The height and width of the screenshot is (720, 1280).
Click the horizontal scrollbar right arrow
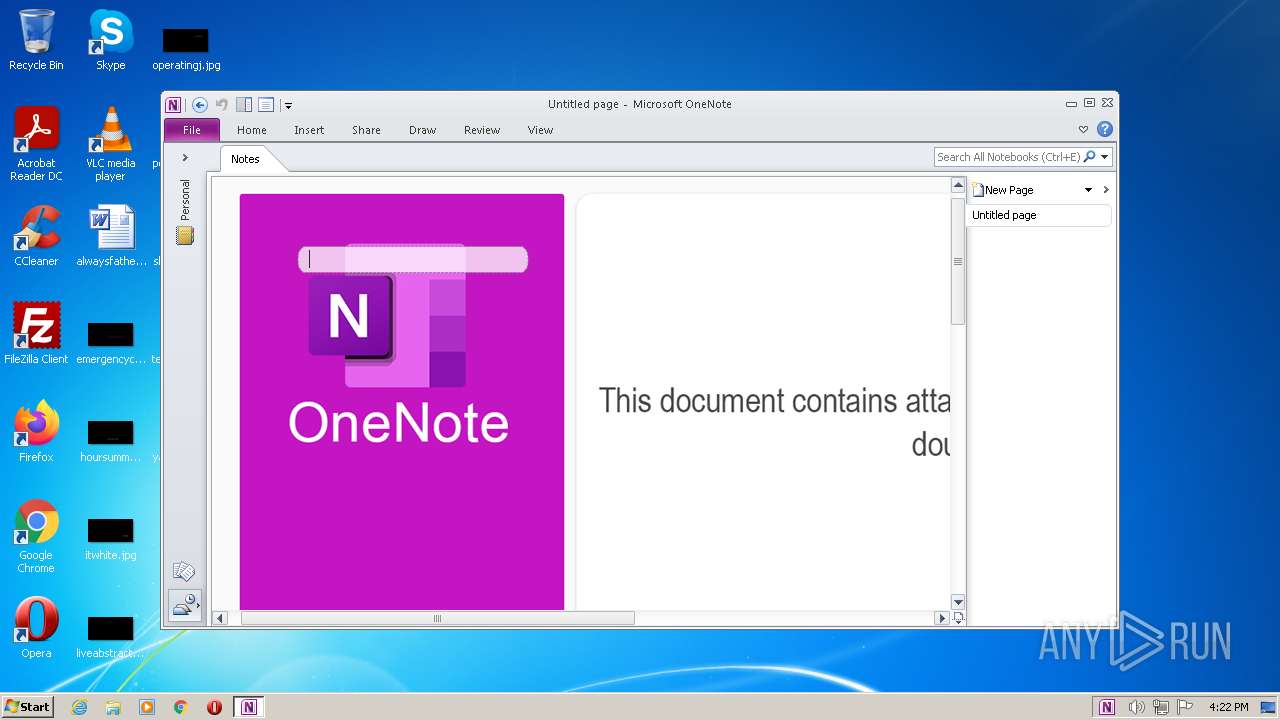pyautogui.click(x=941, y=618)
